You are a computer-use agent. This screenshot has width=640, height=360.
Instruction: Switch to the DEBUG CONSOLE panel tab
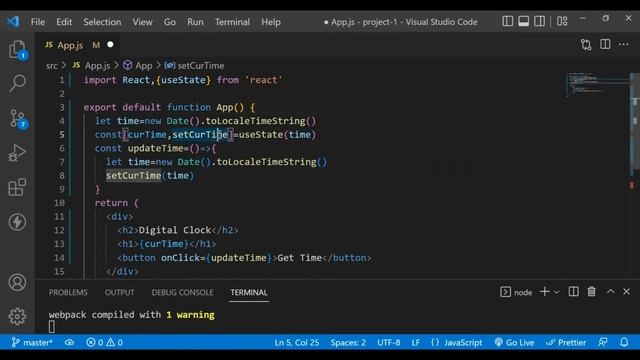point(182,292)
